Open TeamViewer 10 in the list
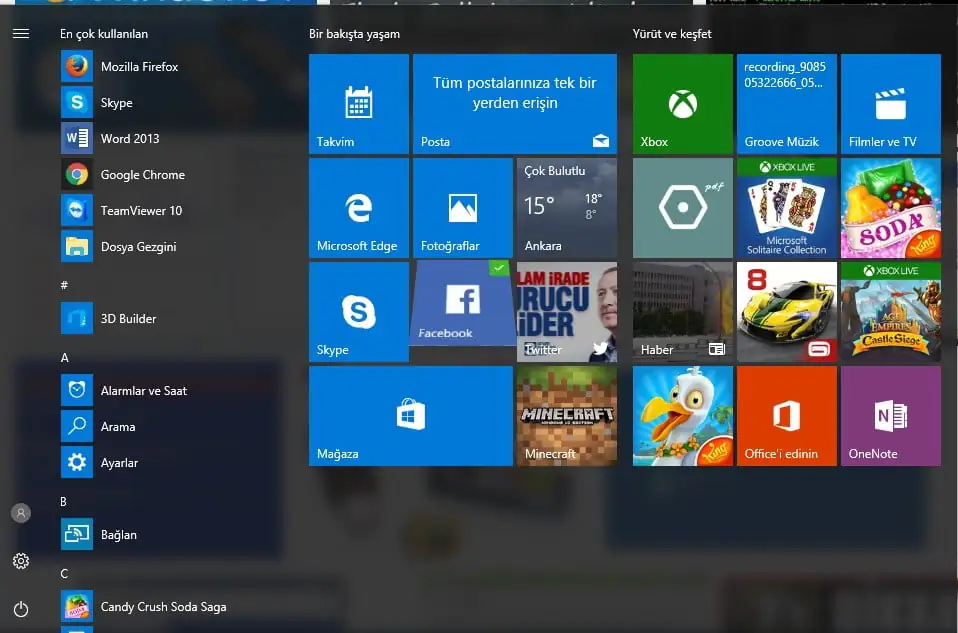This screenshot has width=958, height=633. [141, 211]
